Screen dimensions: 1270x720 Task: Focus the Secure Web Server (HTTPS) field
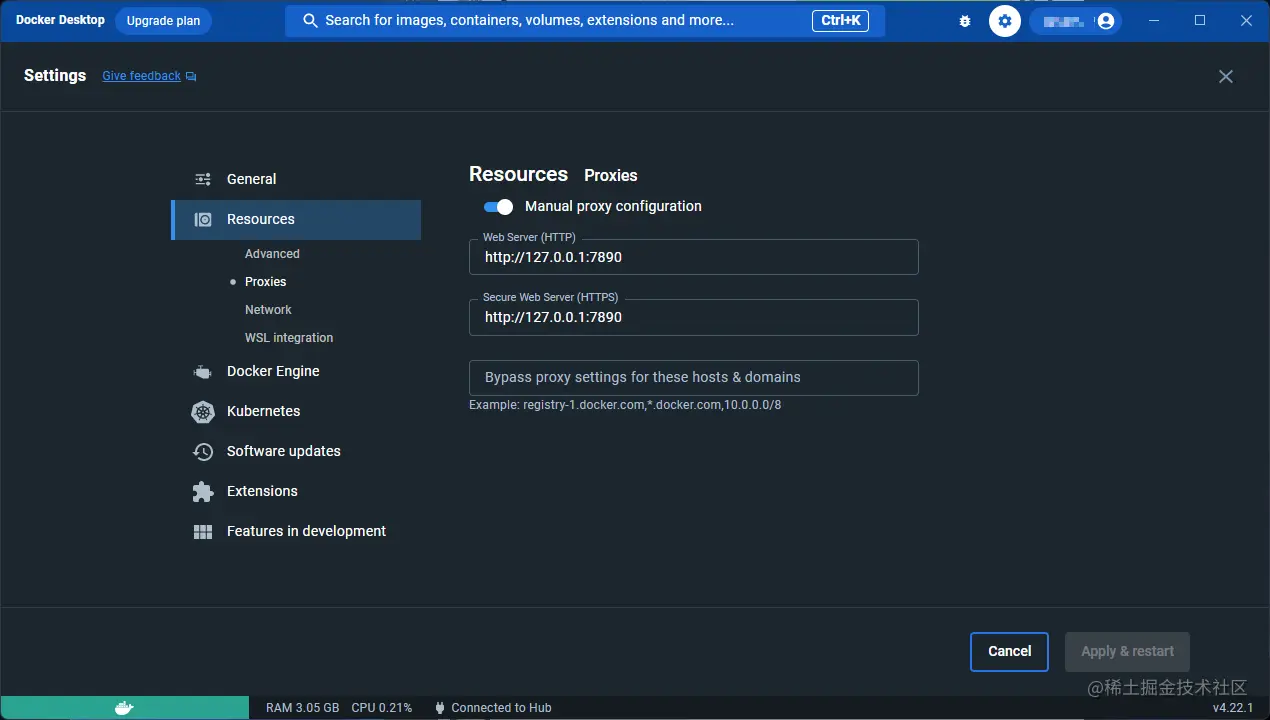pos(694,317)
